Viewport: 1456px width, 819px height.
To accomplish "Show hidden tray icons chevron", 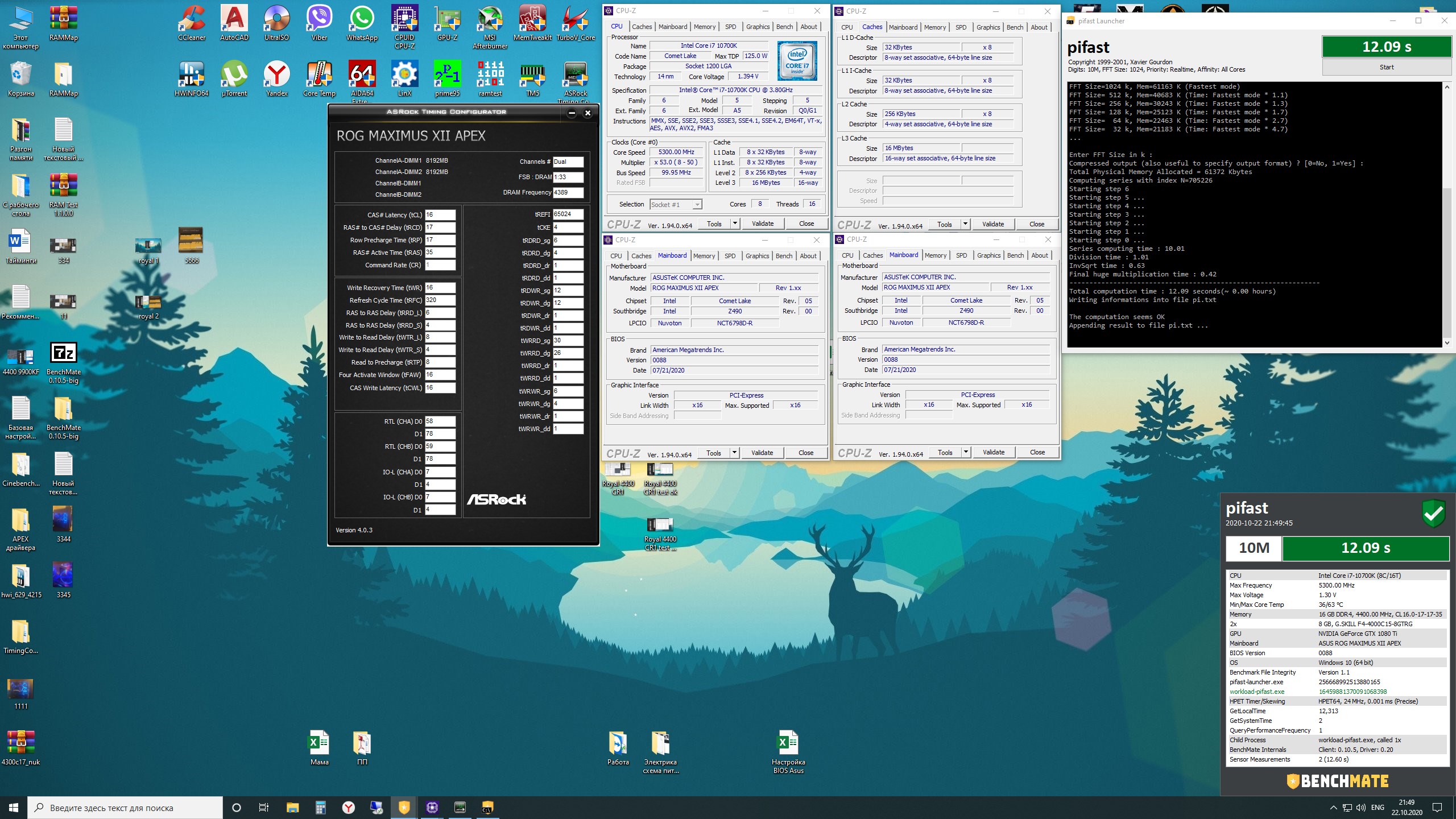I will [x=1333, y=808].
